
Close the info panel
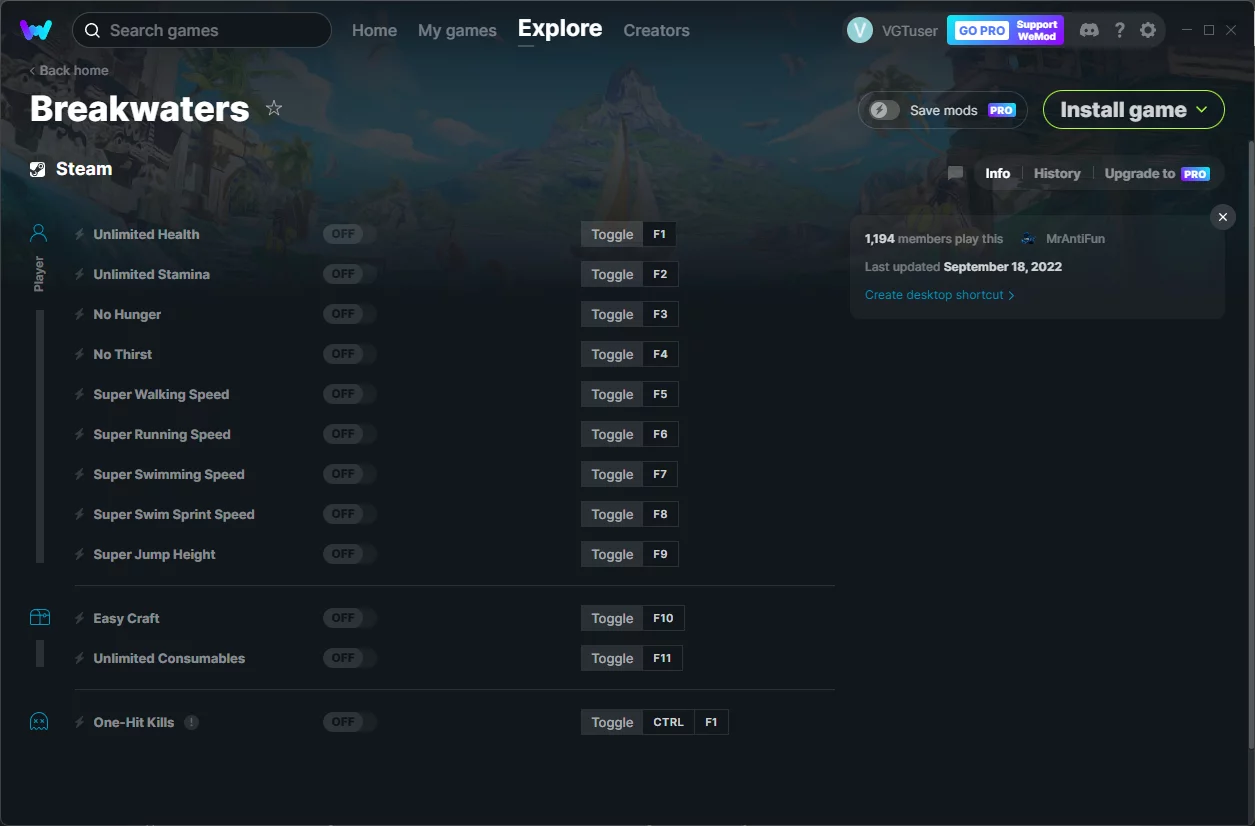point(1222,217)
